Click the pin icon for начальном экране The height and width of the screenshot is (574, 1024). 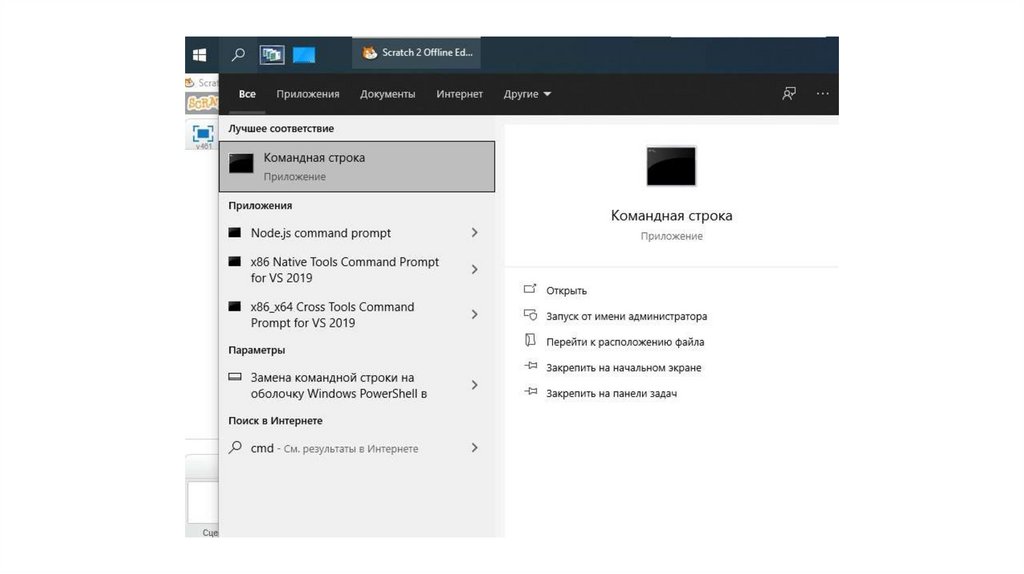[x=531, y=366]
